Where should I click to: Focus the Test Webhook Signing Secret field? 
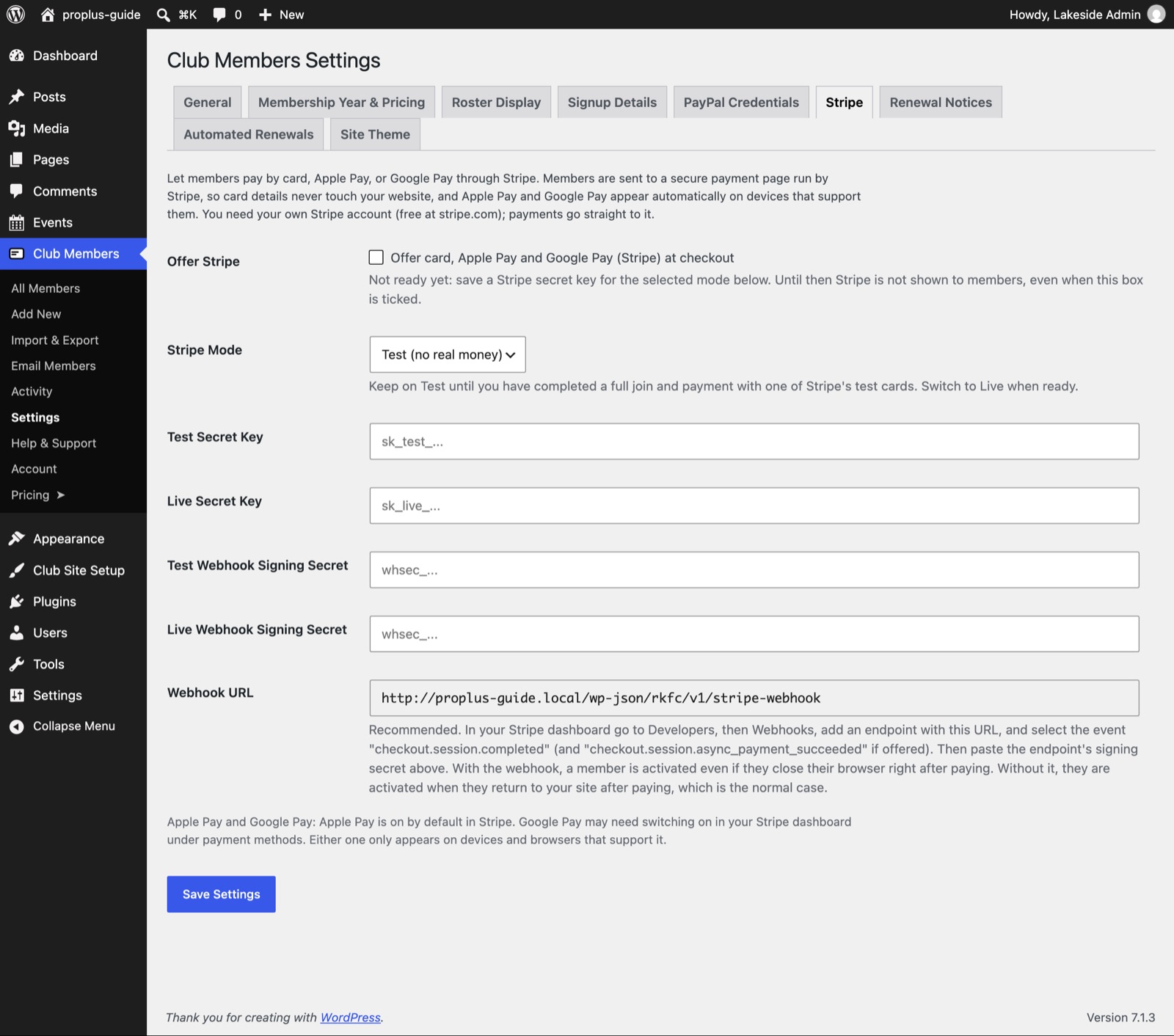tap(754, 570)
